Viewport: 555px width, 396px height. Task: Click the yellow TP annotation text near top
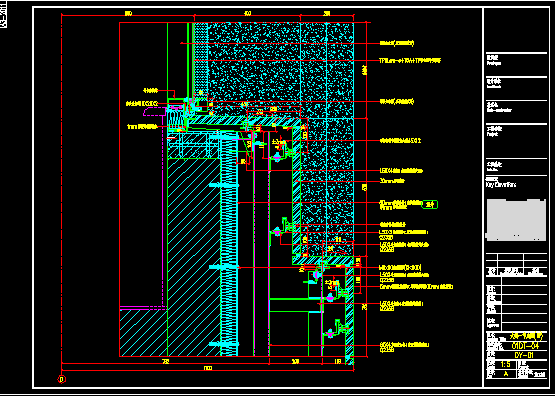(x=410, y=61)
